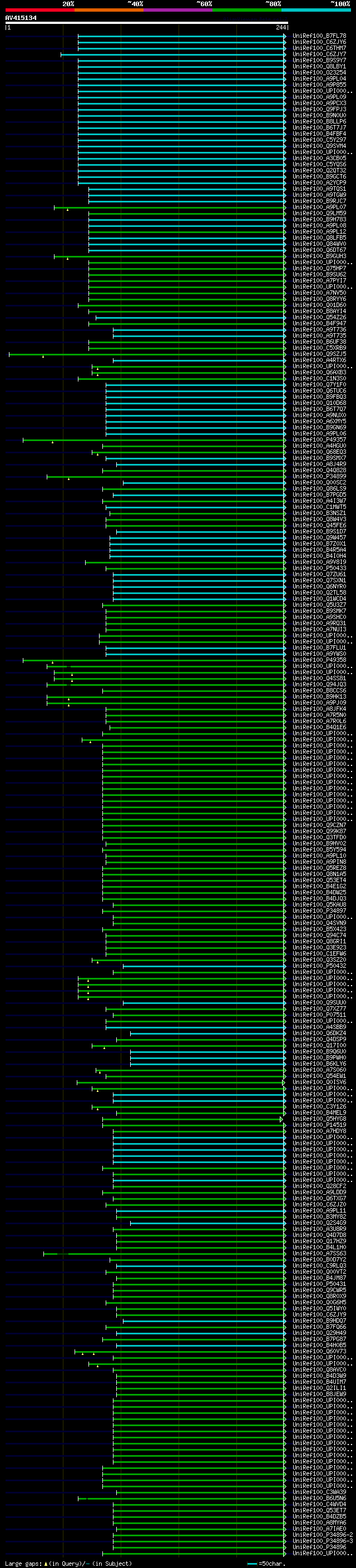This screenshot has height=1568, width=356.
Task: Click the UniRef100_C1MWT5 label
Action: [x=319, y=507]
